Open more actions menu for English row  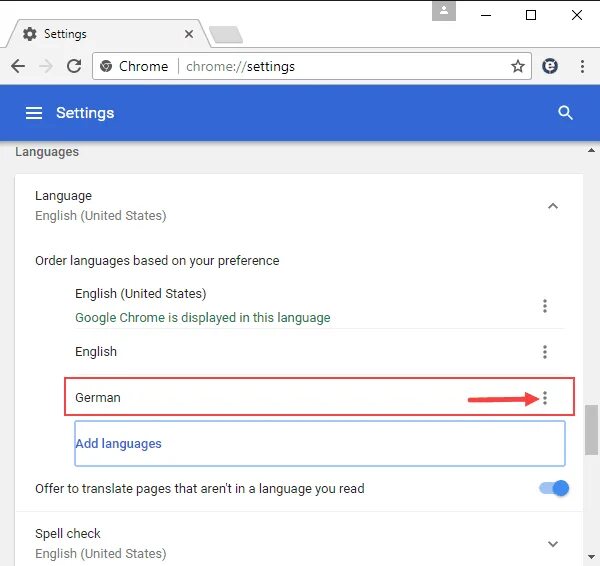pyautogui.click(x=545, y=352)
